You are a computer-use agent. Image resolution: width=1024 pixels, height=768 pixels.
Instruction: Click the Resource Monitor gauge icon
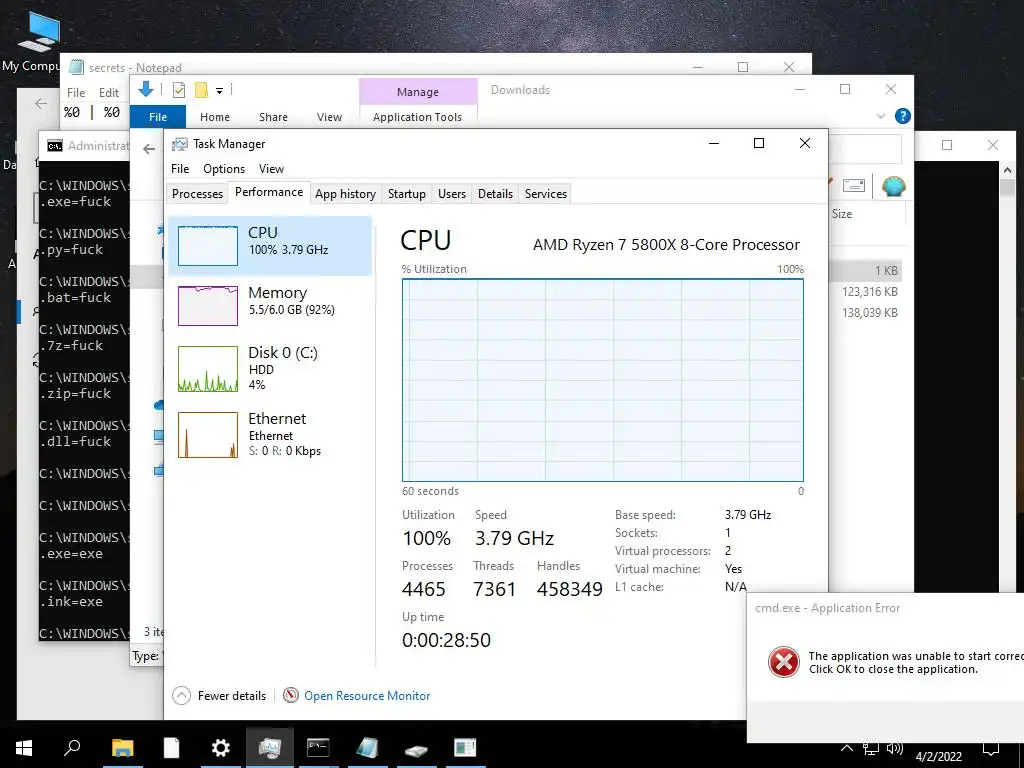(291, 696)
